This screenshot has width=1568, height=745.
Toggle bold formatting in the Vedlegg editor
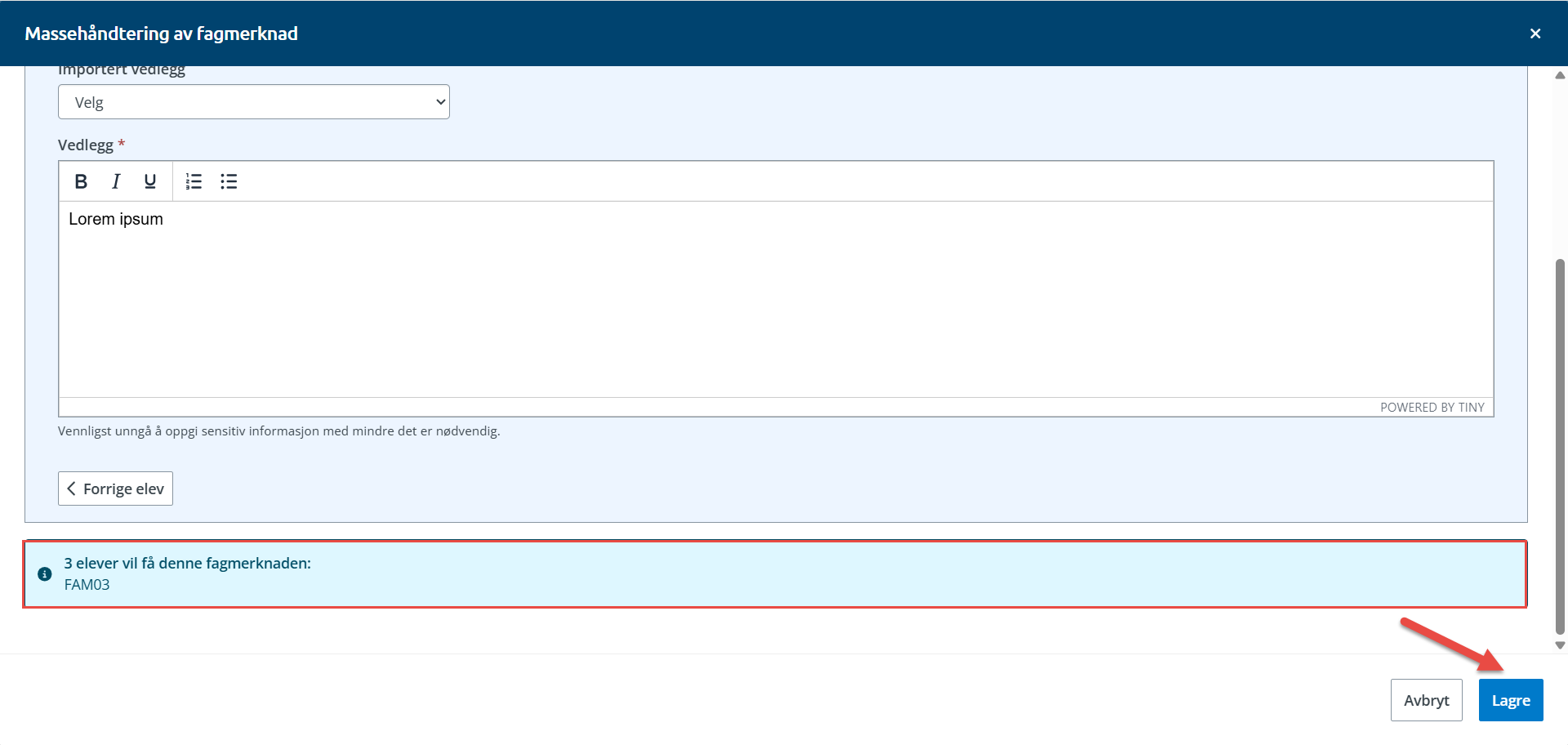tap(81, 181)
